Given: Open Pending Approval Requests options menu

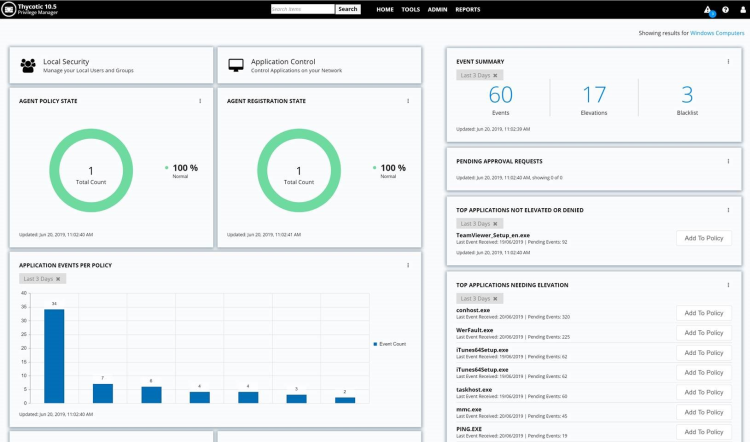Looking at the screenshot, I should [728, 160].
